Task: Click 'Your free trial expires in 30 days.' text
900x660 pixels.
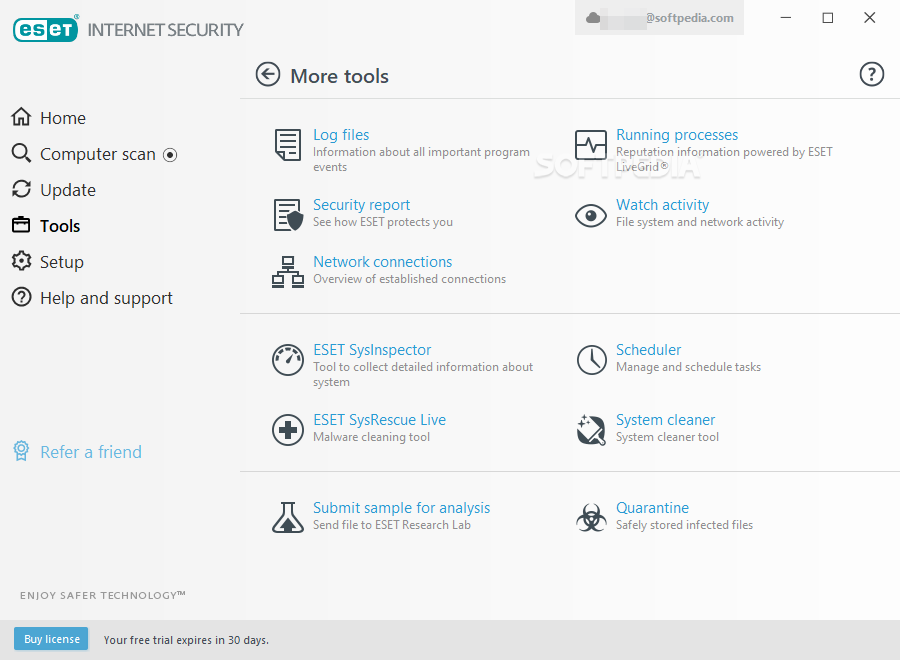Action: (x=186, y=640)
